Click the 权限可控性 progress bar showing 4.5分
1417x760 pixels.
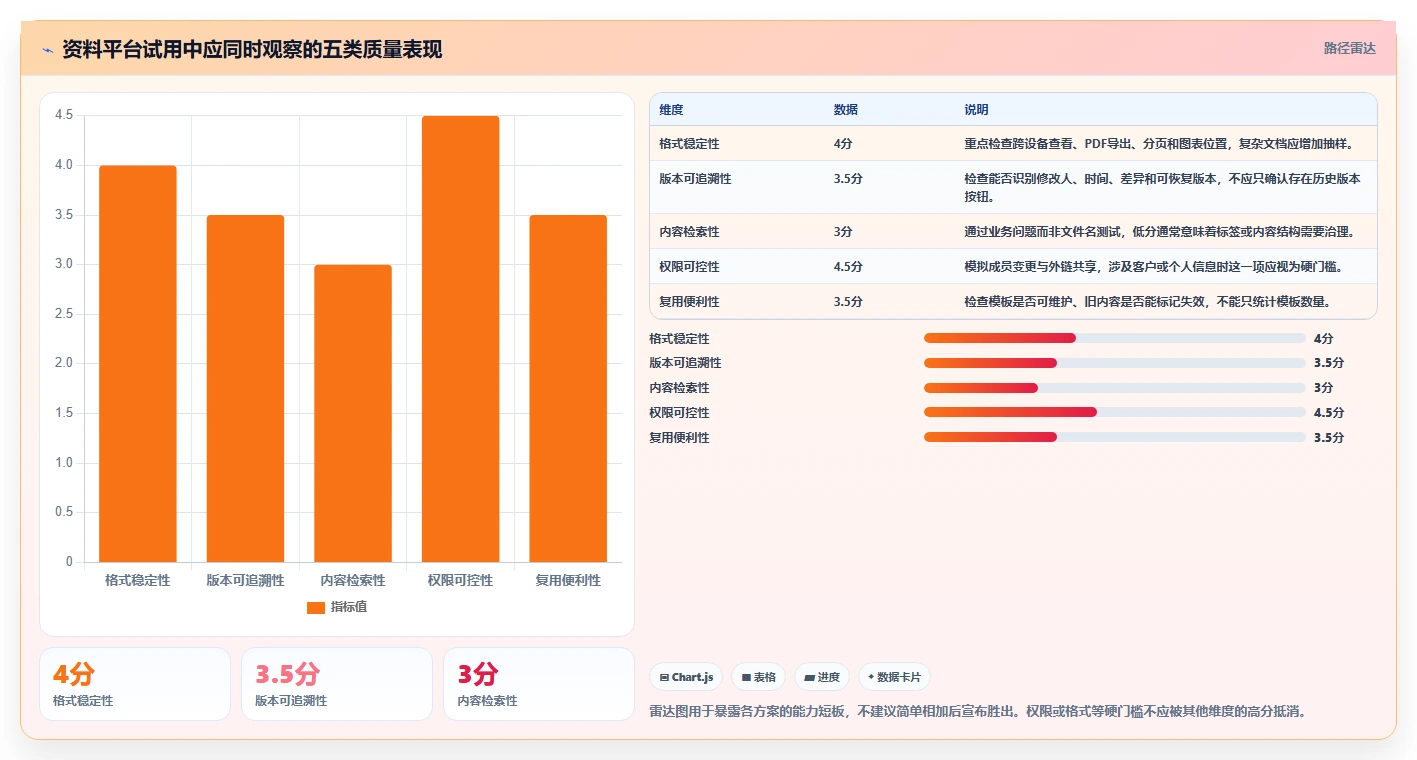pyautogui.click(x=1115, y=412)
